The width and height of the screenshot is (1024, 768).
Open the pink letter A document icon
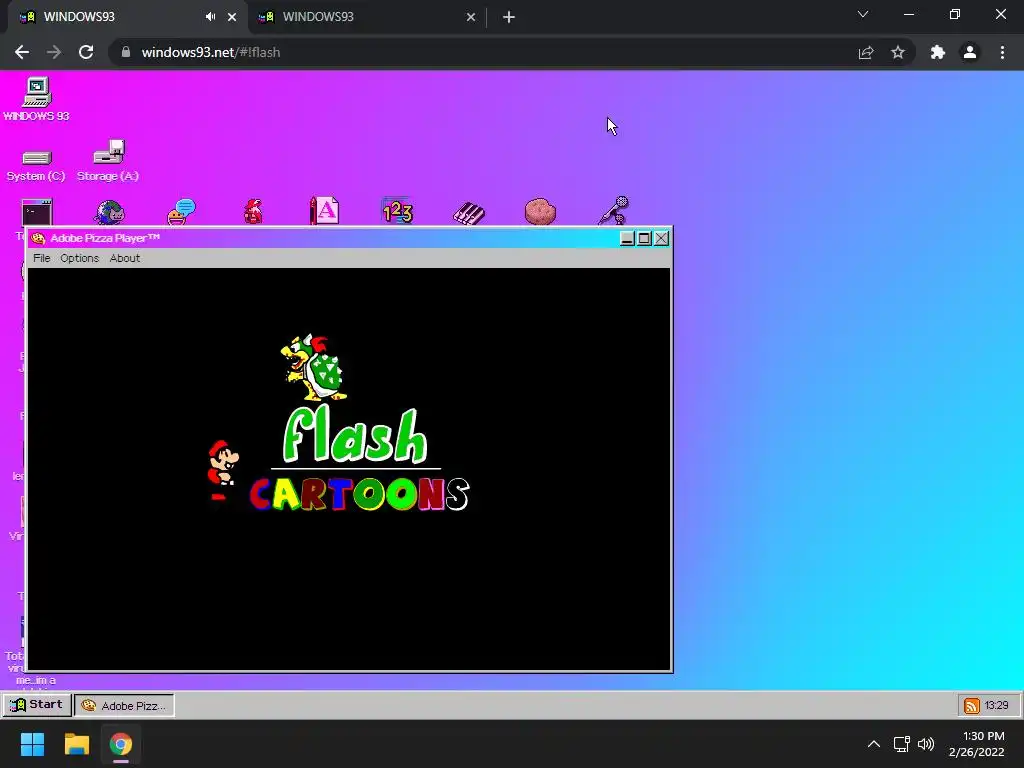325,211
